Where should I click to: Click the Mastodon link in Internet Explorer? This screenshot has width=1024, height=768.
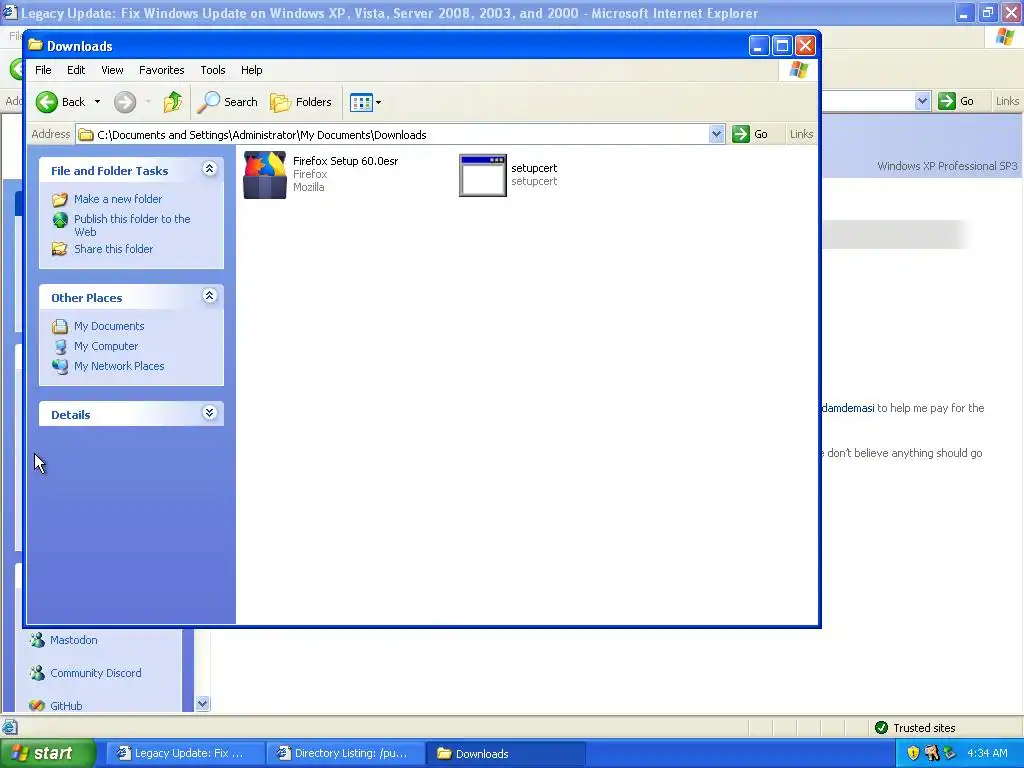74,640
